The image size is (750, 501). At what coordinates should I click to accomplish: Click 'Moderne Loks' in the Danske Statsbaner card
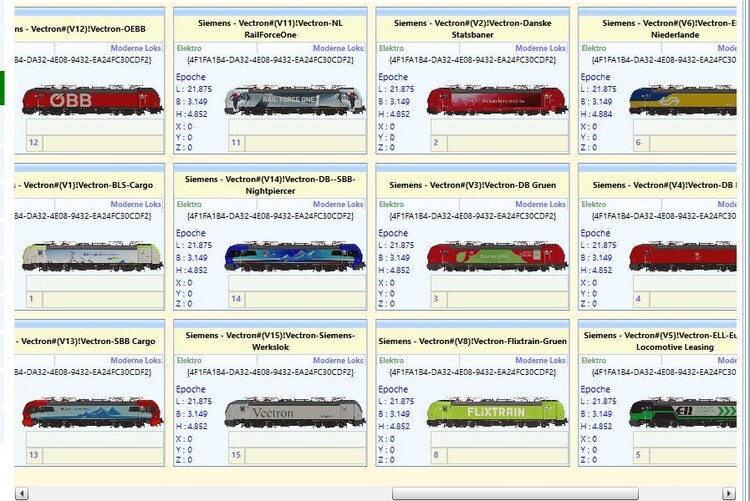(x=540, y=48)
